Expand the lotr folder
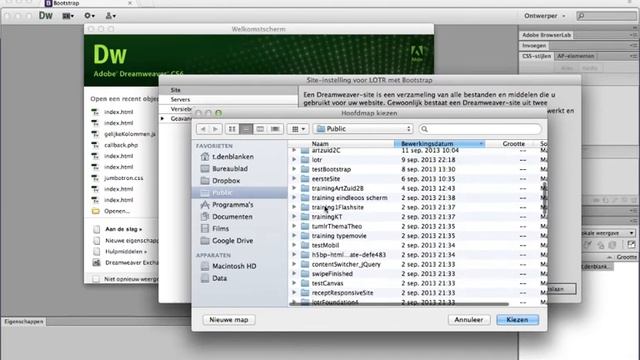Viewport: 640px width, 360px height. coord(294,160)
